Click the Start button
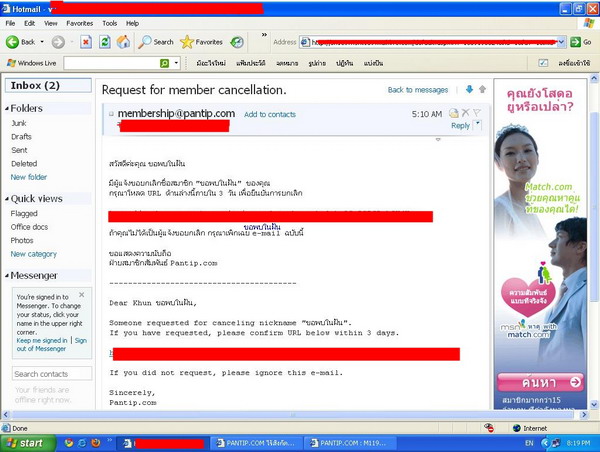Viewport: 600px width, 452px height. point(28,443)
